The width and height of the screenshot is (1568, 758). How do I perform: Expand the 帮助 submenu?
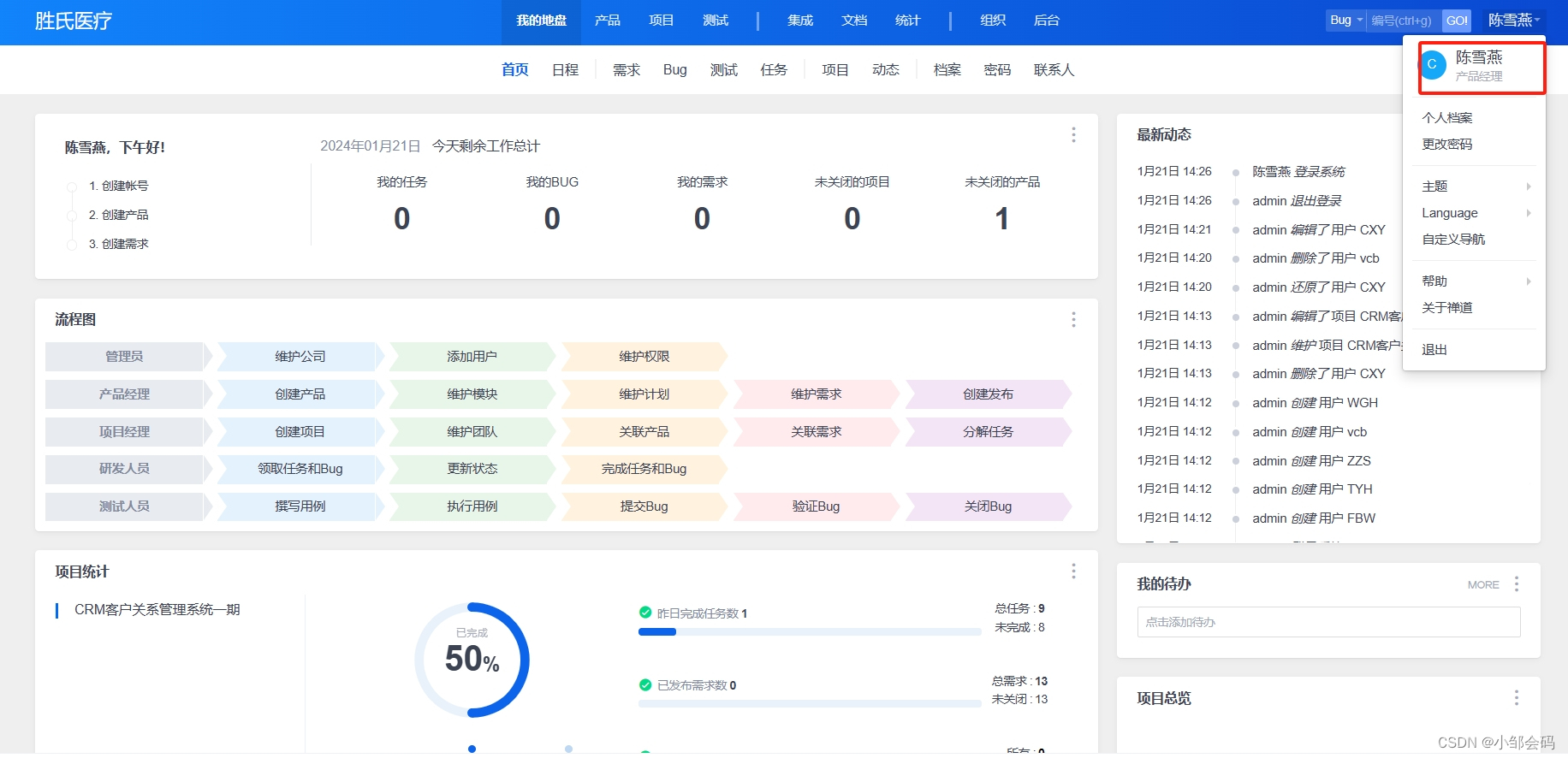coord(1476,281)
